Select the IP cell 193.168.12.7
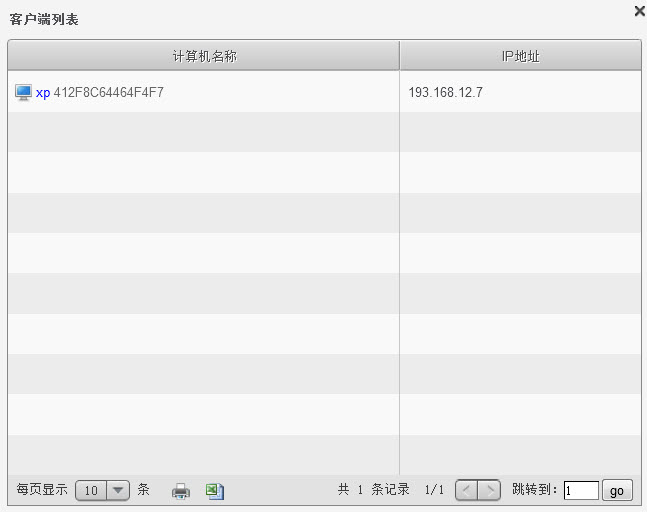647x512 pixels. pyautogui.click(x=446, y=93)
